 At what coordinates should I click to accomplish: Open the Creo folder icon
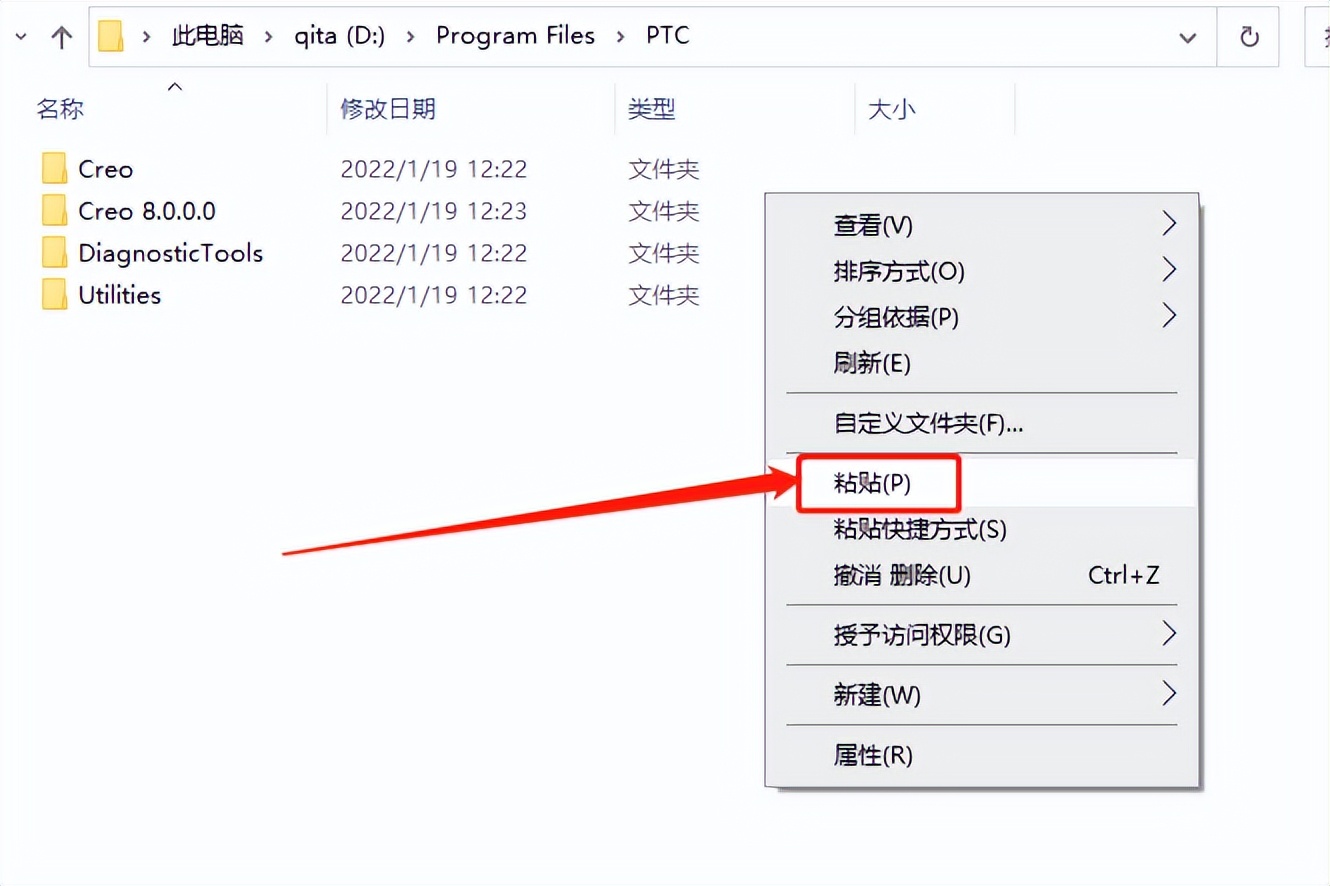click(55, 169)
